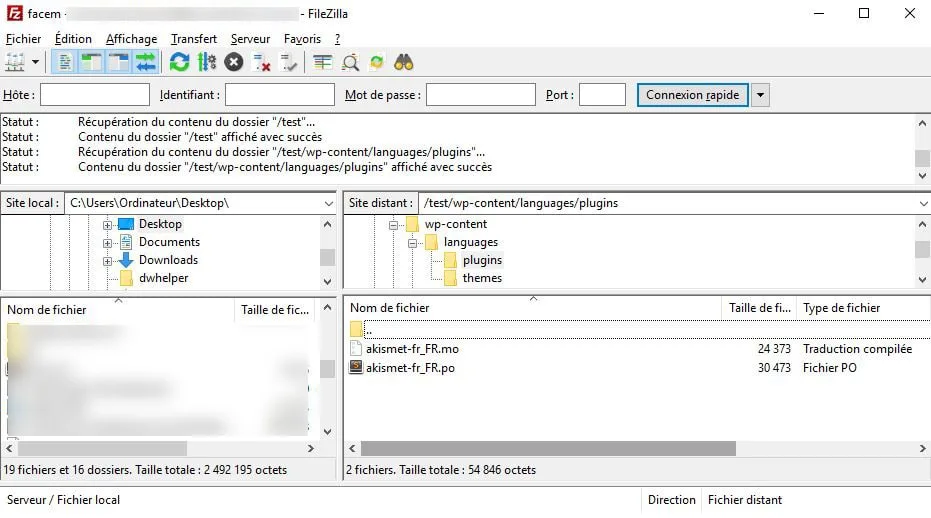Expand the Desktop tree node

click(x=107, y=225)
